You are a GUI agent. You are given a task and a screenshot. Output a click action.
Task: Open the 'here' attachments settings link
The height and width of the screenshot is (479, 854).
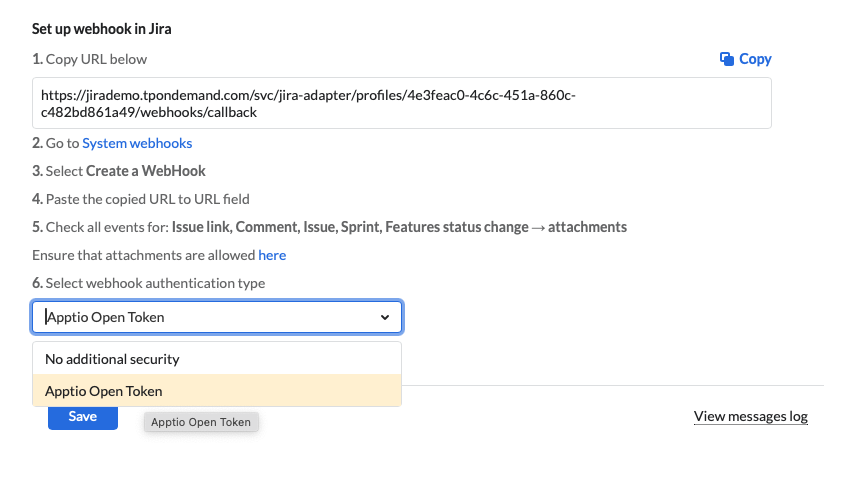[272, 255]
